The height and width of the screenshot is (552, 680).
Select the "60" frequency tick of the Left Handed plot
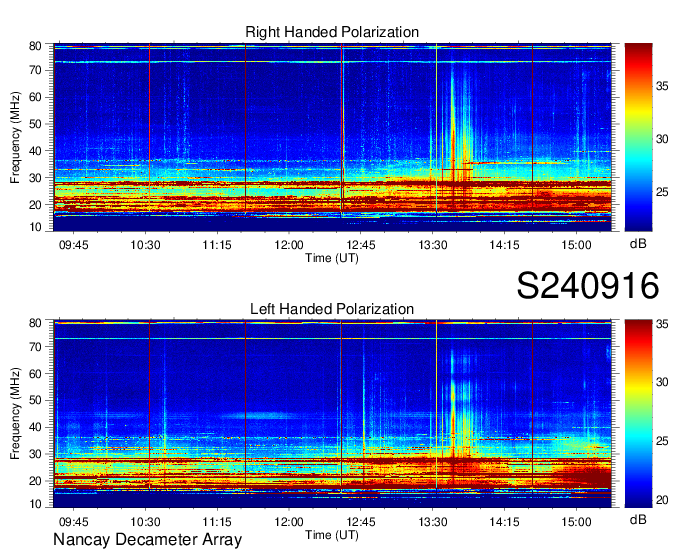[35, 374]
